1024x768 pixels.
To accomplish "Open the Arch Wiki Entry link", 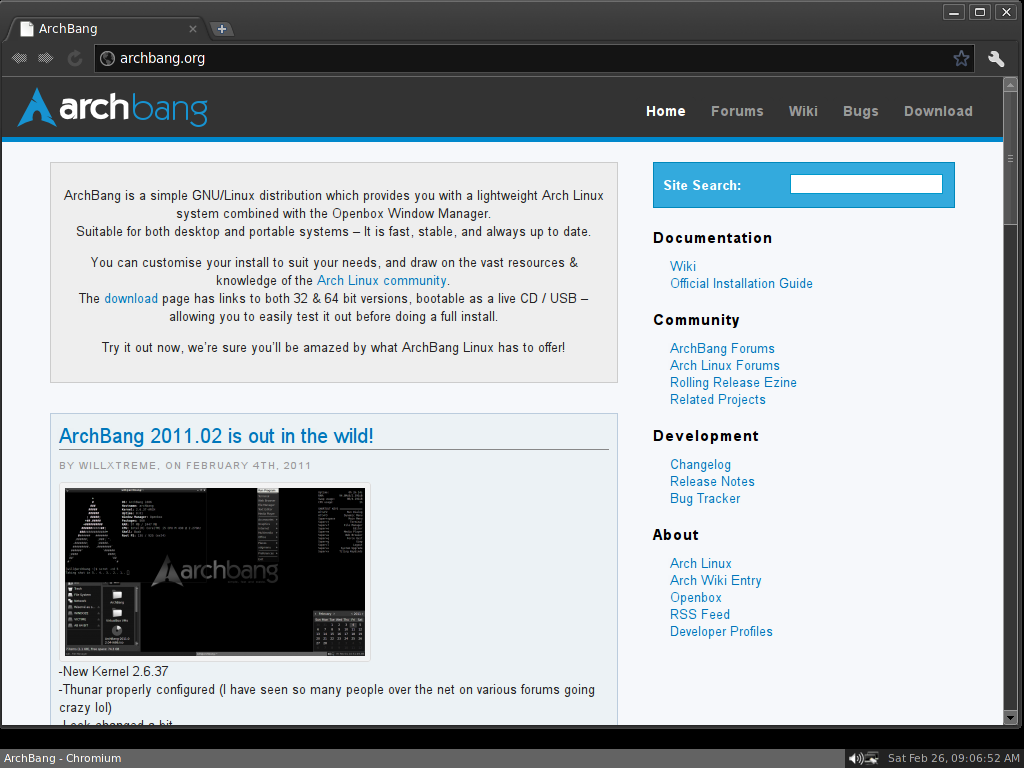I will [716, 581].
